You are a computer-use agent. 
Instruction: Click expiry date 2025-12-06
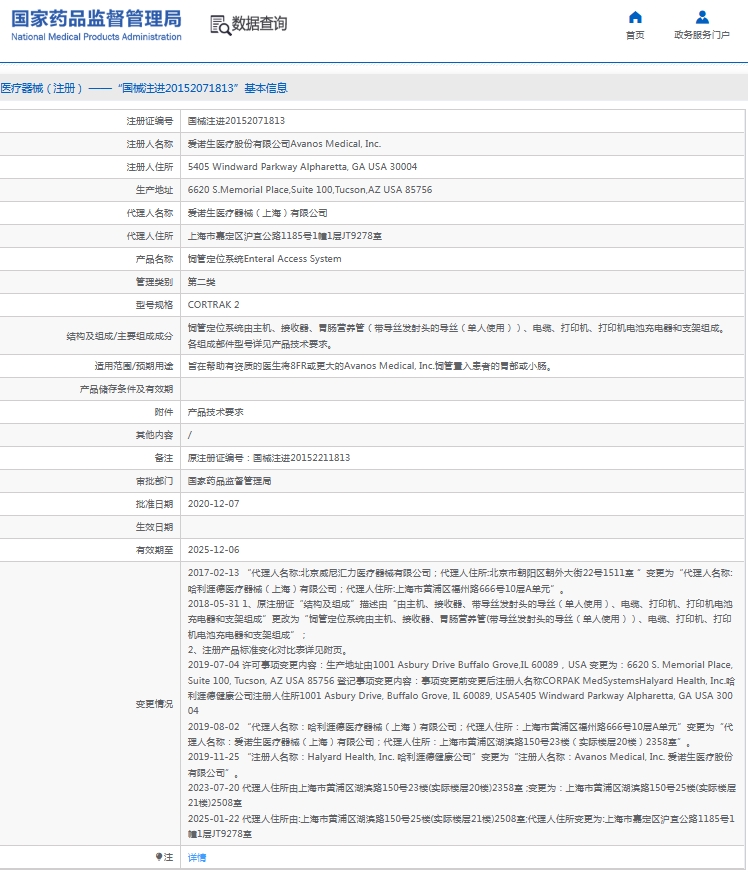pyautogui.click(x=213, y=550)
